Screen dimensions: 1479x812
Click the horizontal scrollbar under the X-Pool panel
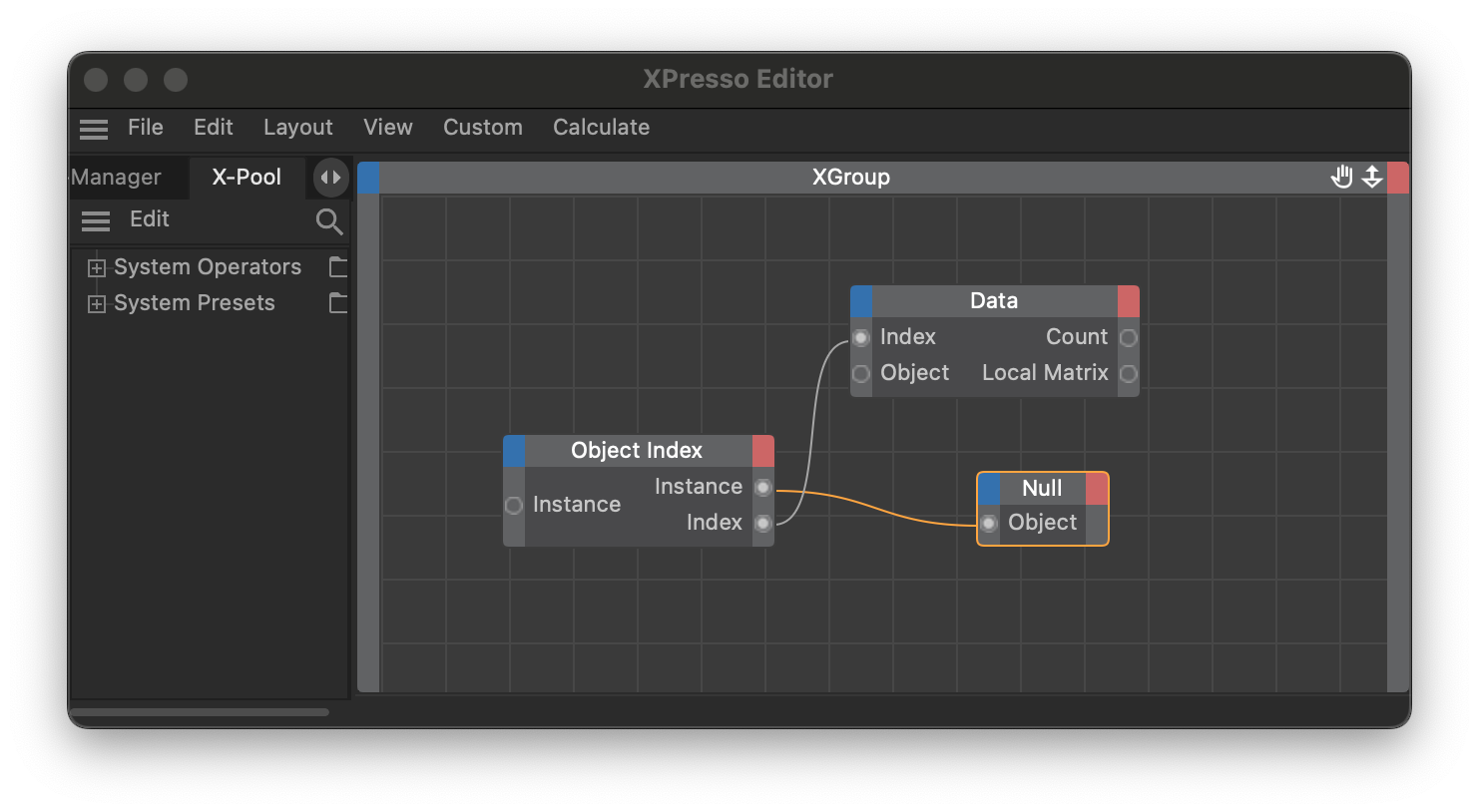pyautogui.click(x=200, y=712)
